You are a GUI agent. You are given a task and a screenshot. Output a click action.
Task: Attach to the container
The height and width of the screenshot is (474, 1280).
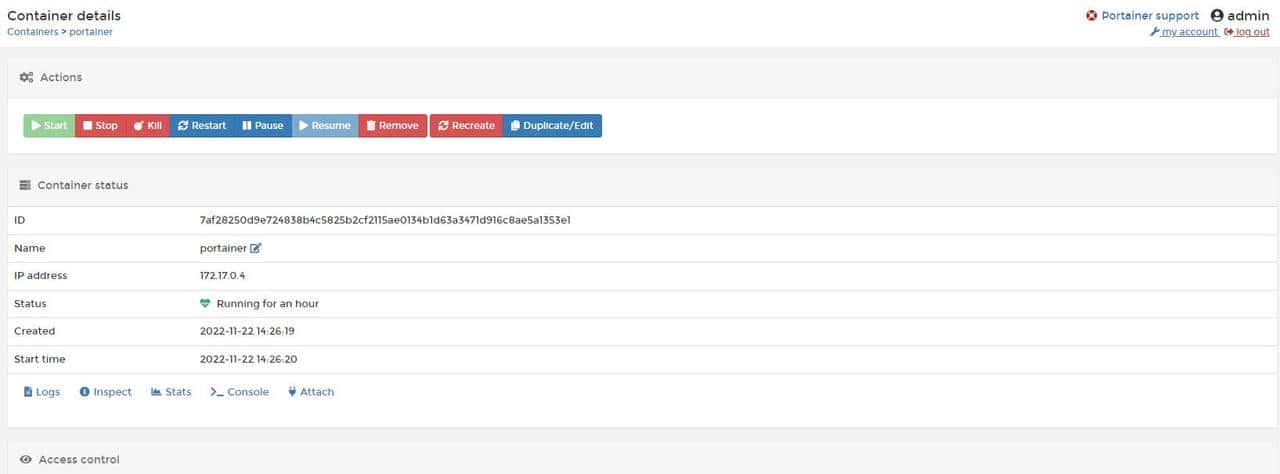point(311,392)
